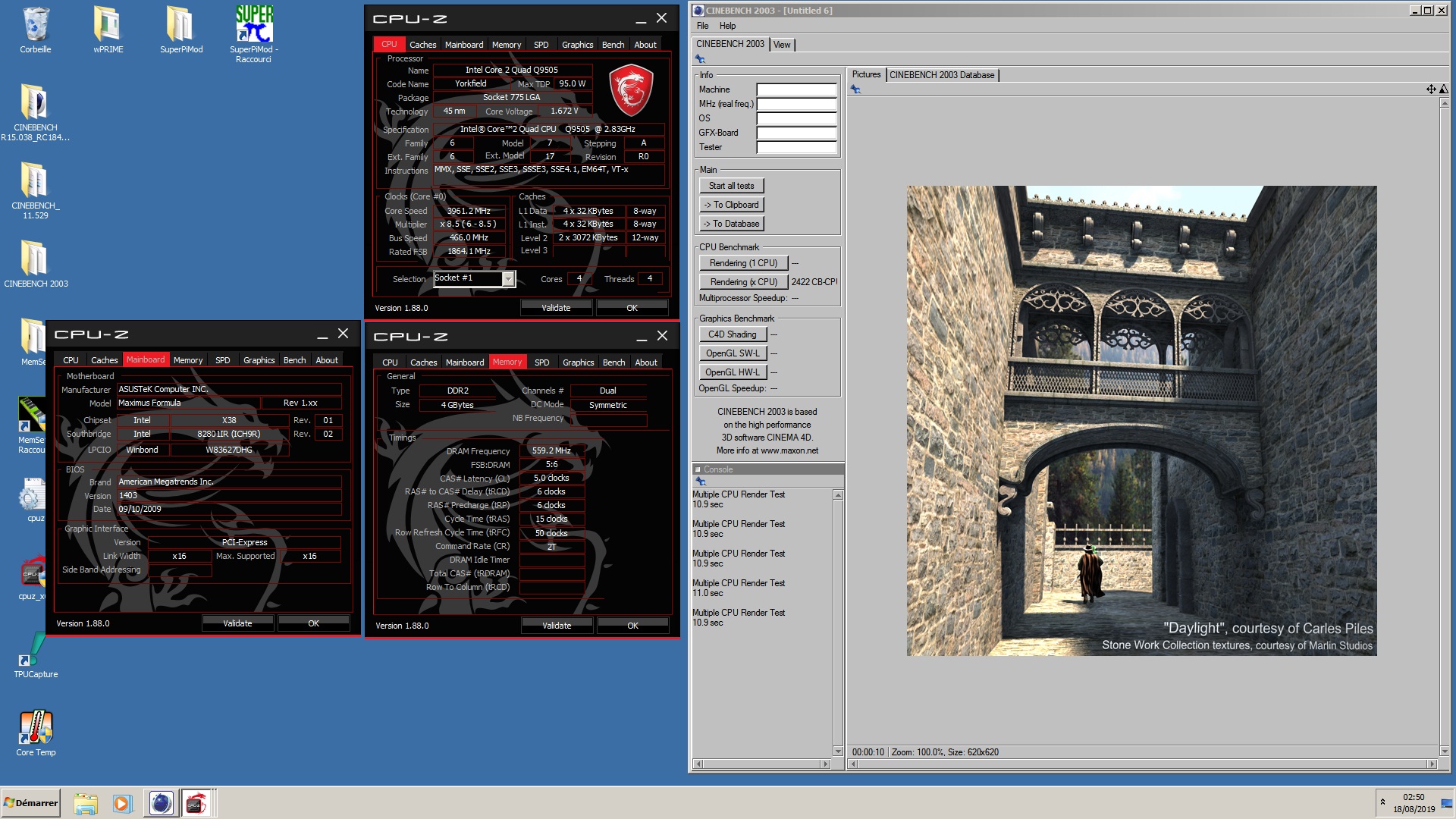Focus the Machine input field
The width and height of the screenshot is (1456, 819).
(x=796, y=89)
